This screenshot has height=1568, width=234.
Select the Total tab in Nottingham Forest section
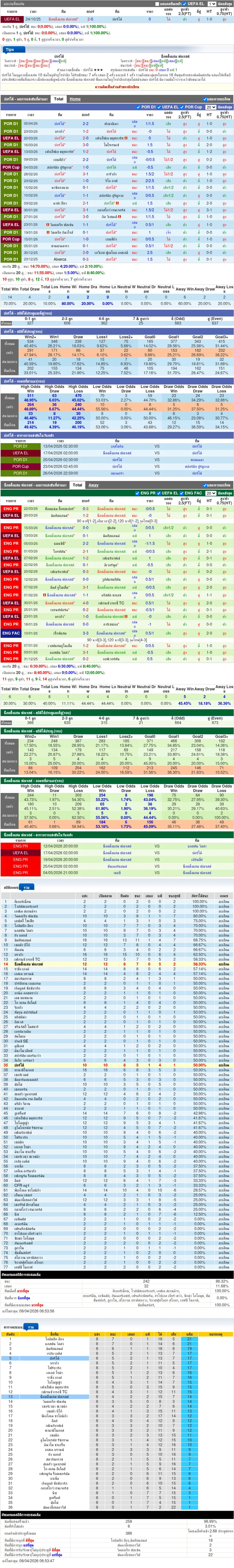click(x=77, y=485)
